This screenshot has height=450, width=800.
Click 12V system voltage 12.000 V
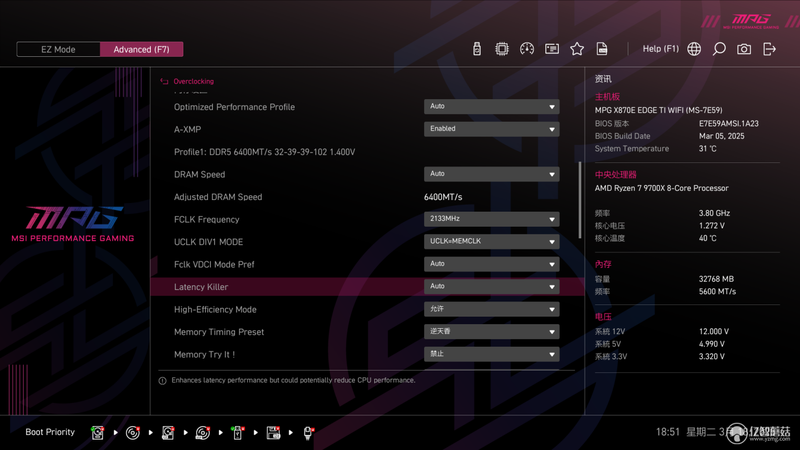point(714,332)
